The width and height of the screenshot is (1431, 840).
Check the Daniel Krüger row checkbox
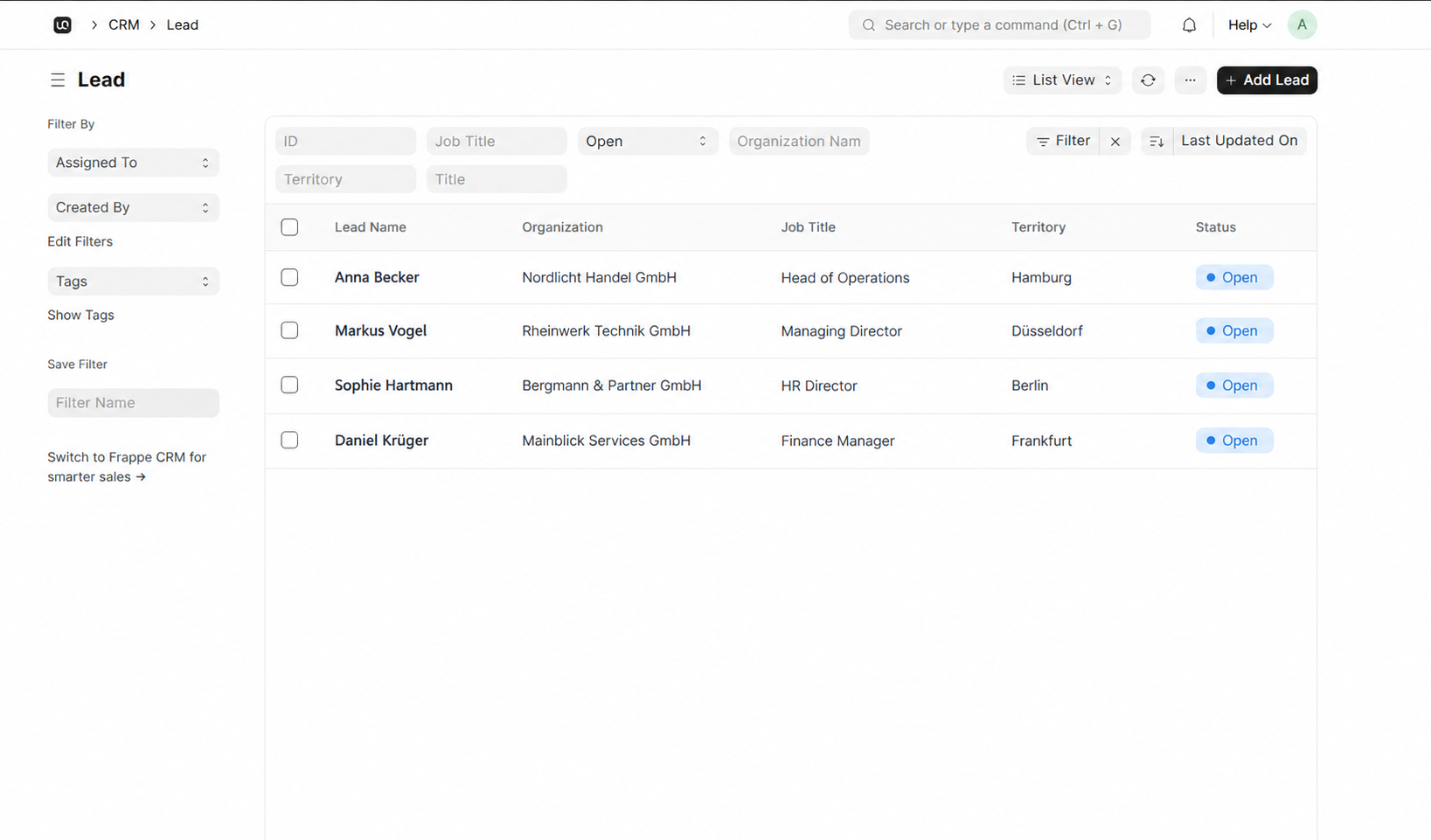(x=289, y=440)
